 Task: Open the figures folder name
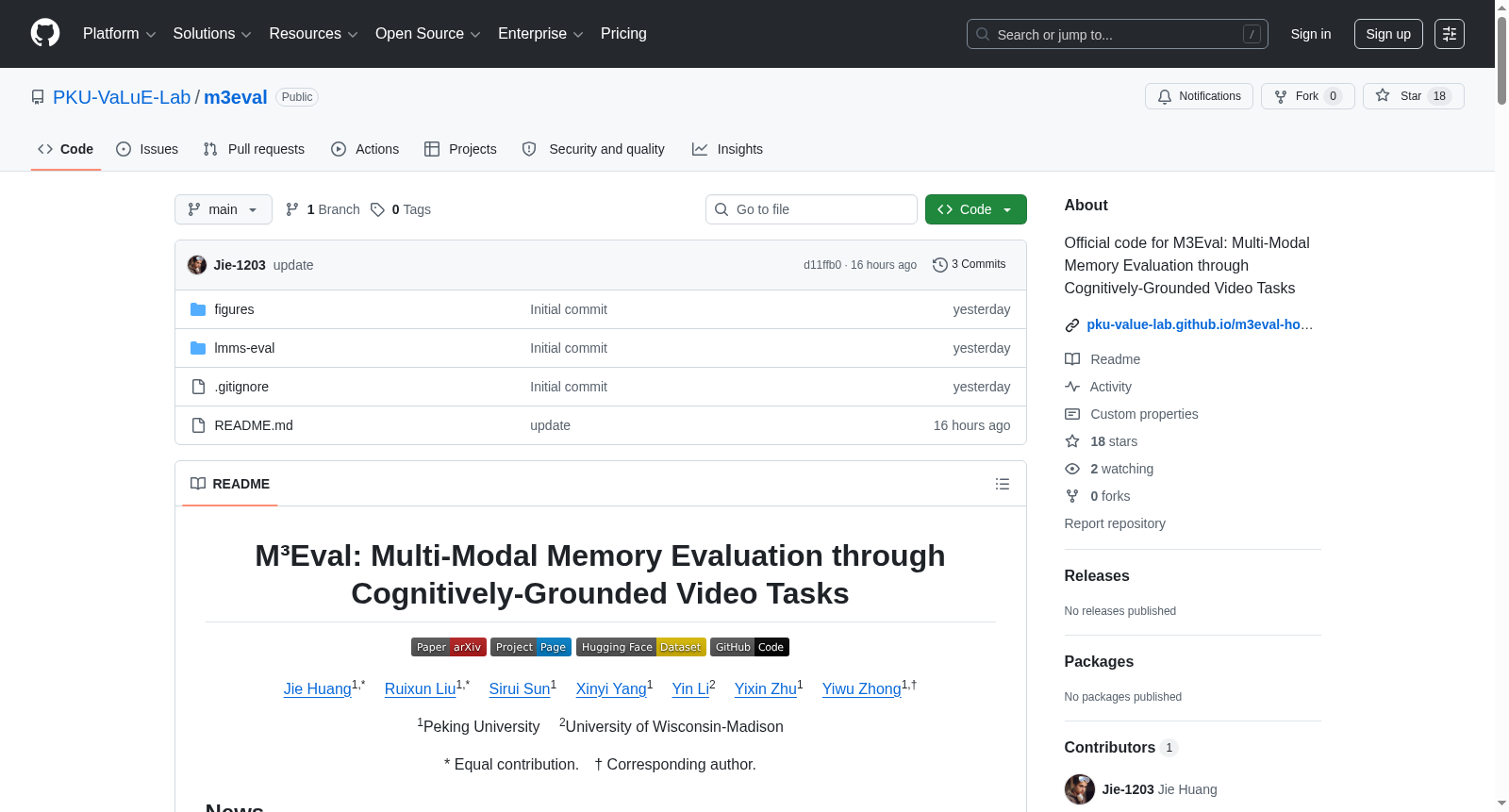(x=234, y=309)
